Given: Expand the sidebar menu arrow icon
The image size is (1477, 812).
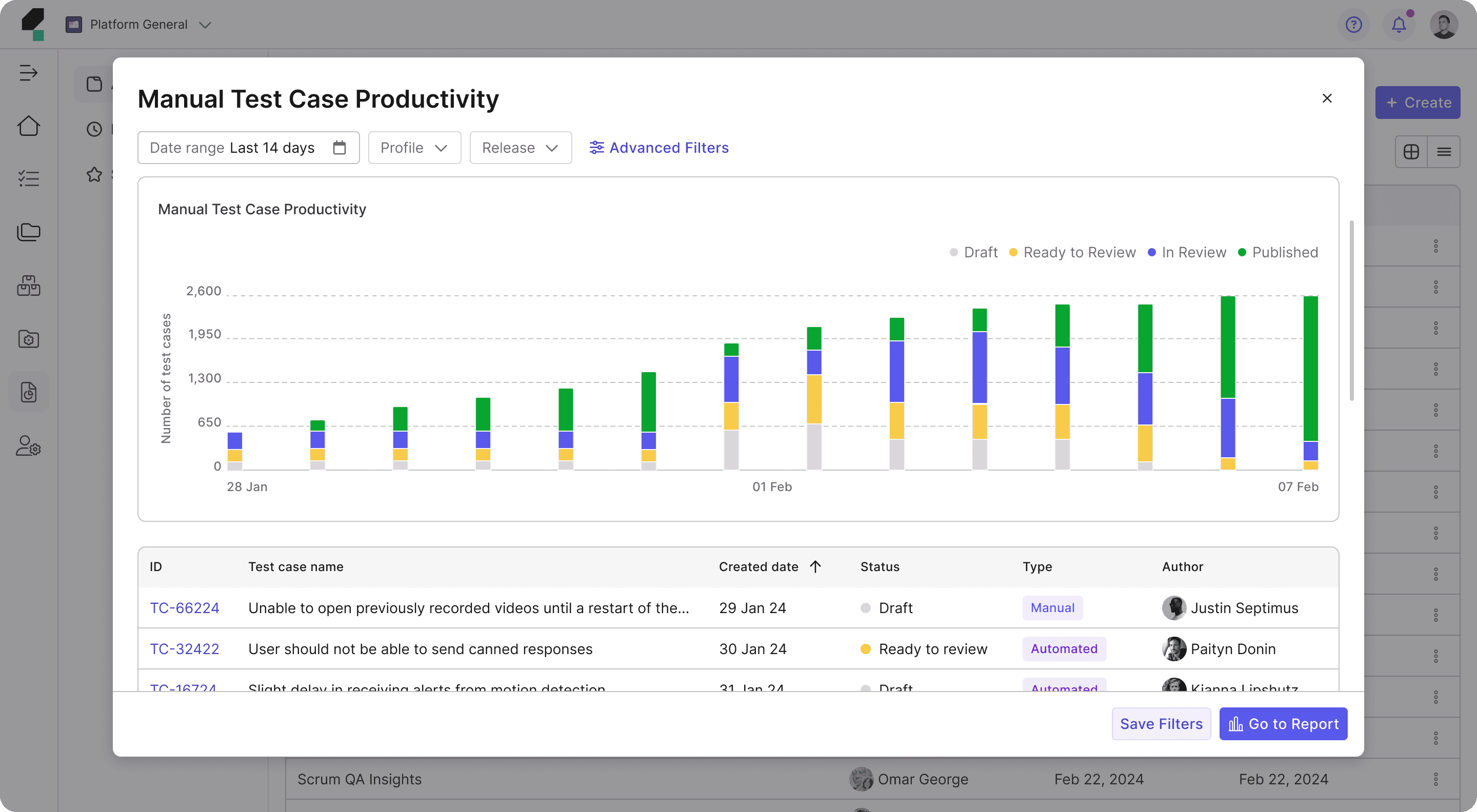Looking at the screenshot, I should pyautogui.click(x=28, y=73).
